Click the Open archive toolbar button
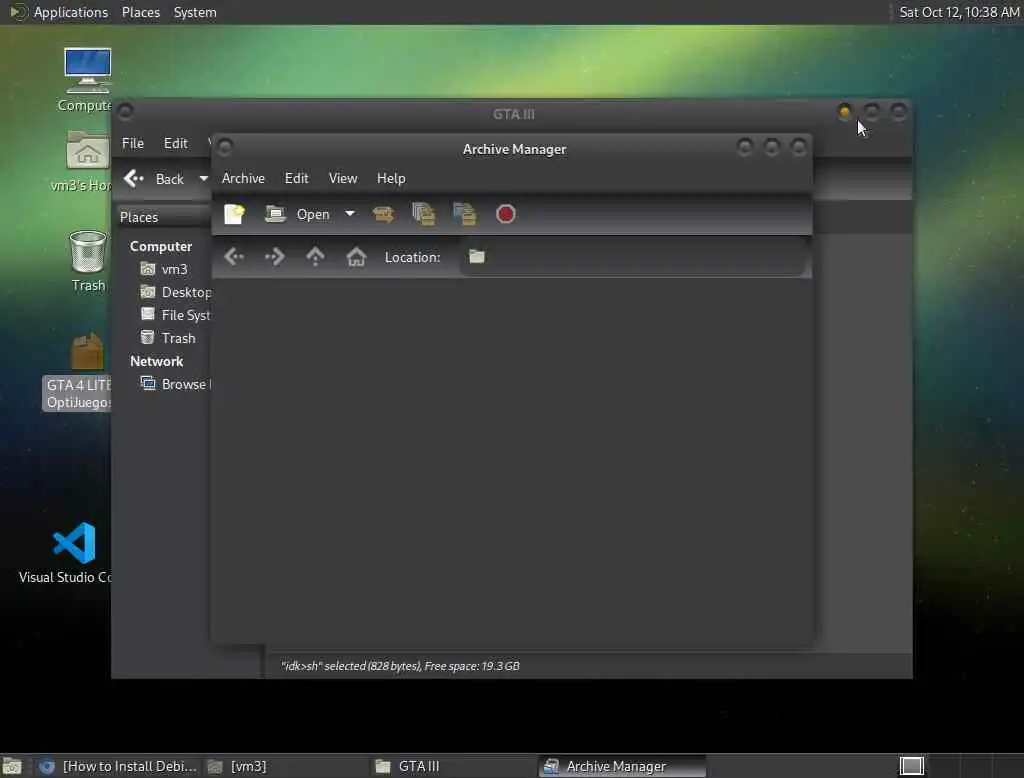Viewport: 1024px width, 778px height. point(298,214)
